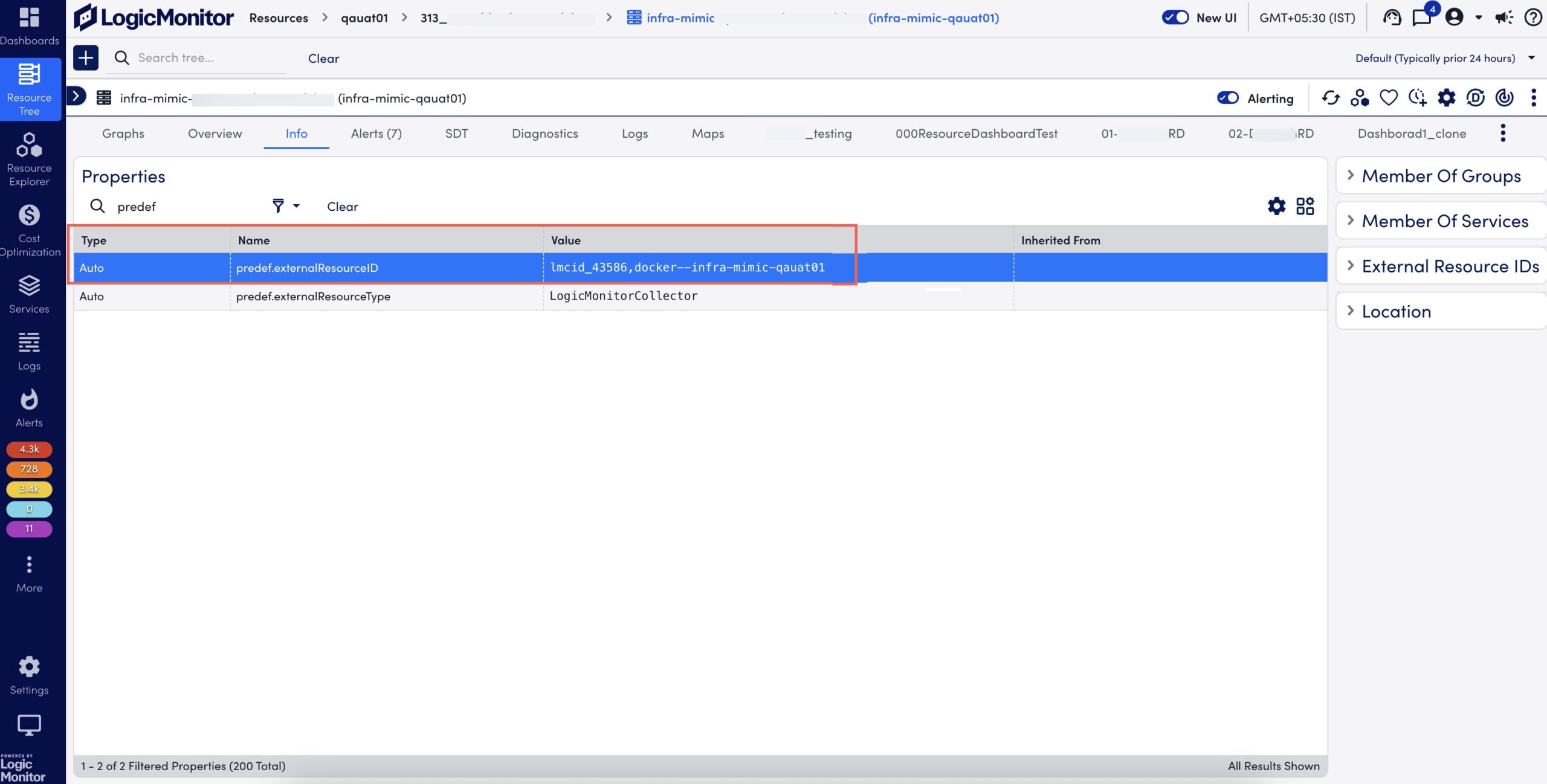1547x784 pixels.
Task: Expand the resource tree panel arrow
Action: (76, 96)
